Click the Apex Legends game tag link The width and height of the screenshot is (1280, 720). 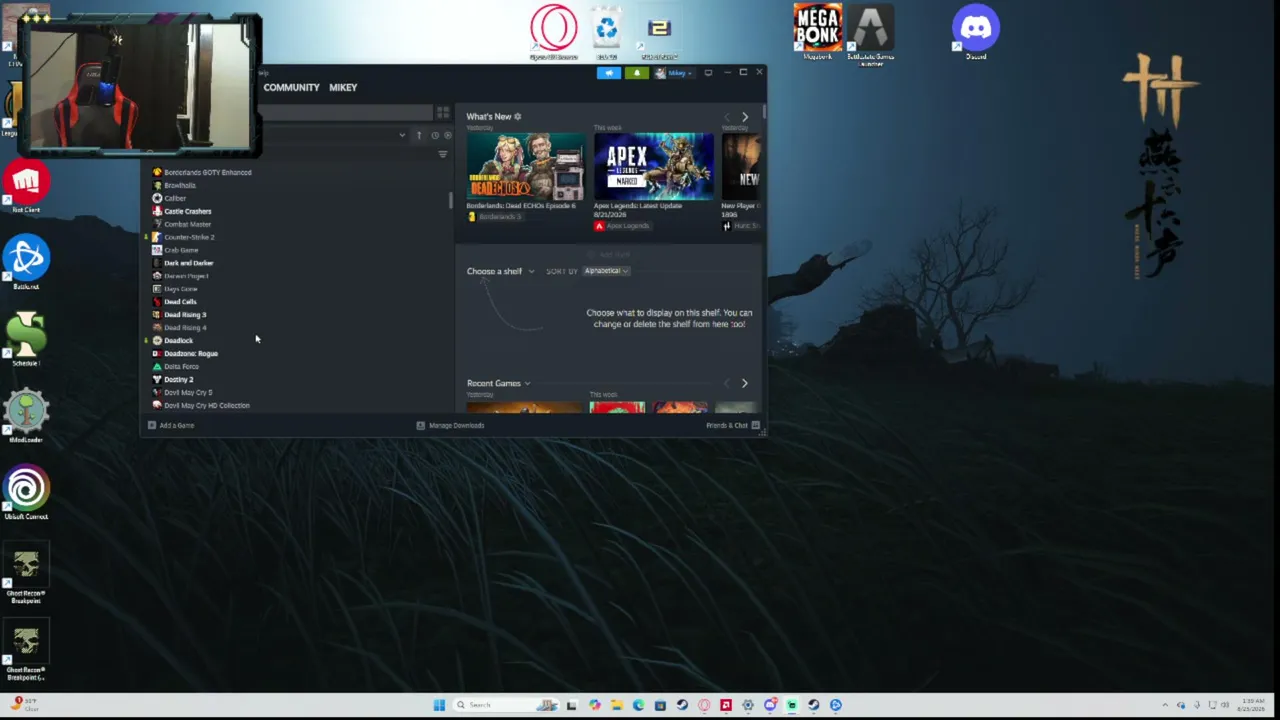click(622, 226)
